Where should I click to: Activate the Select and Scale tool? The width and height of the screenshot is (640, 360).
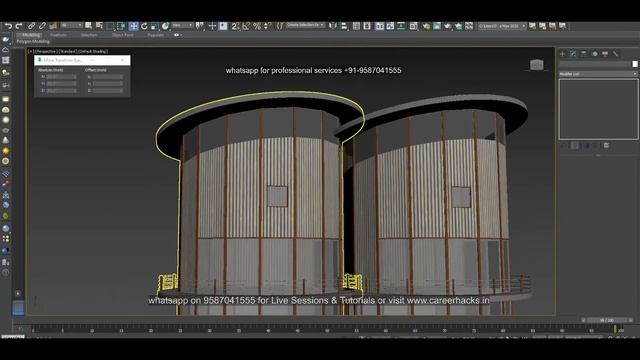coord(155,26)
